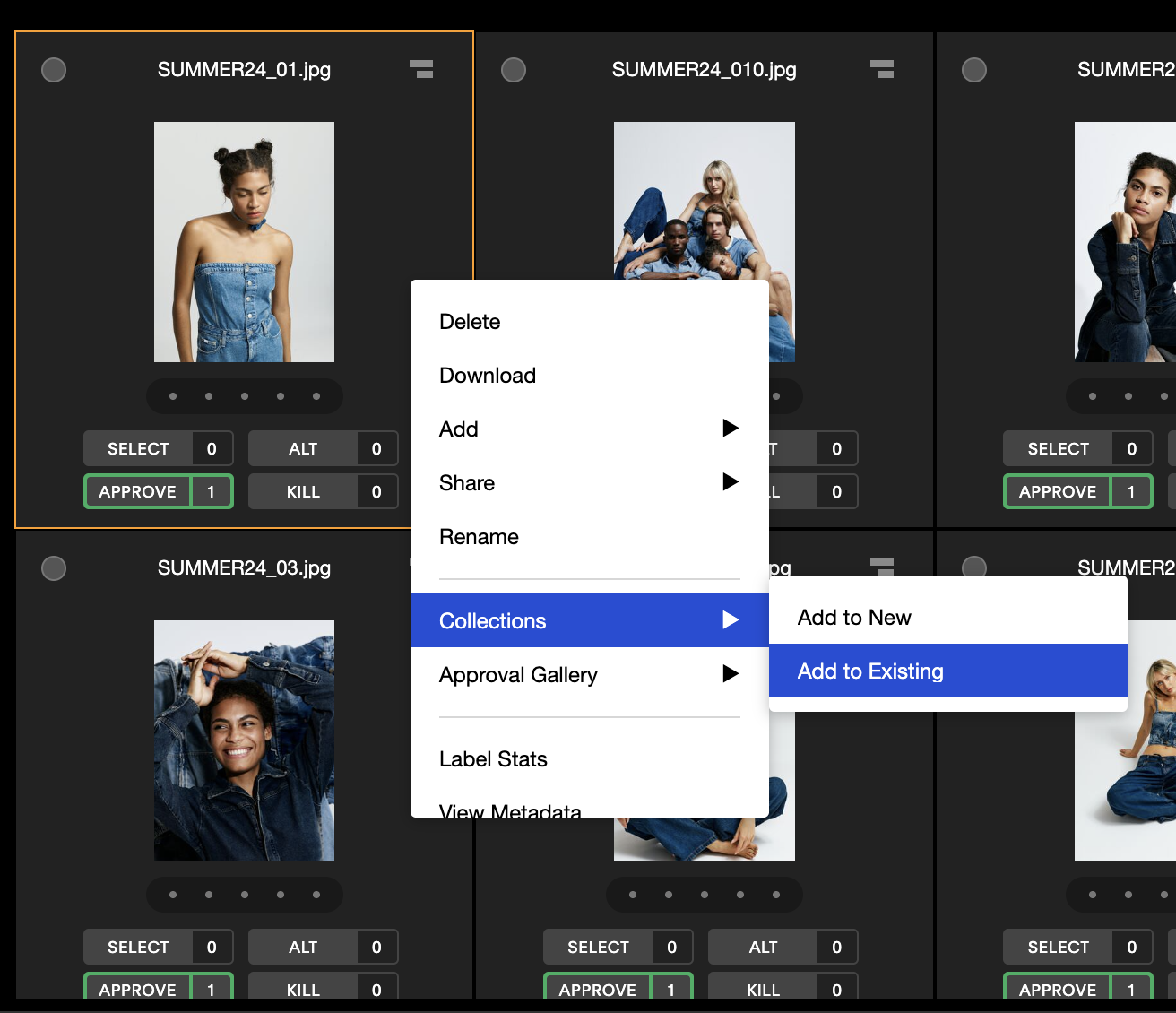Open the seated blonde woman photo thumbnail
Image resolution: width=1176 pixels, height=1013 pixels.
[1125, 785]
